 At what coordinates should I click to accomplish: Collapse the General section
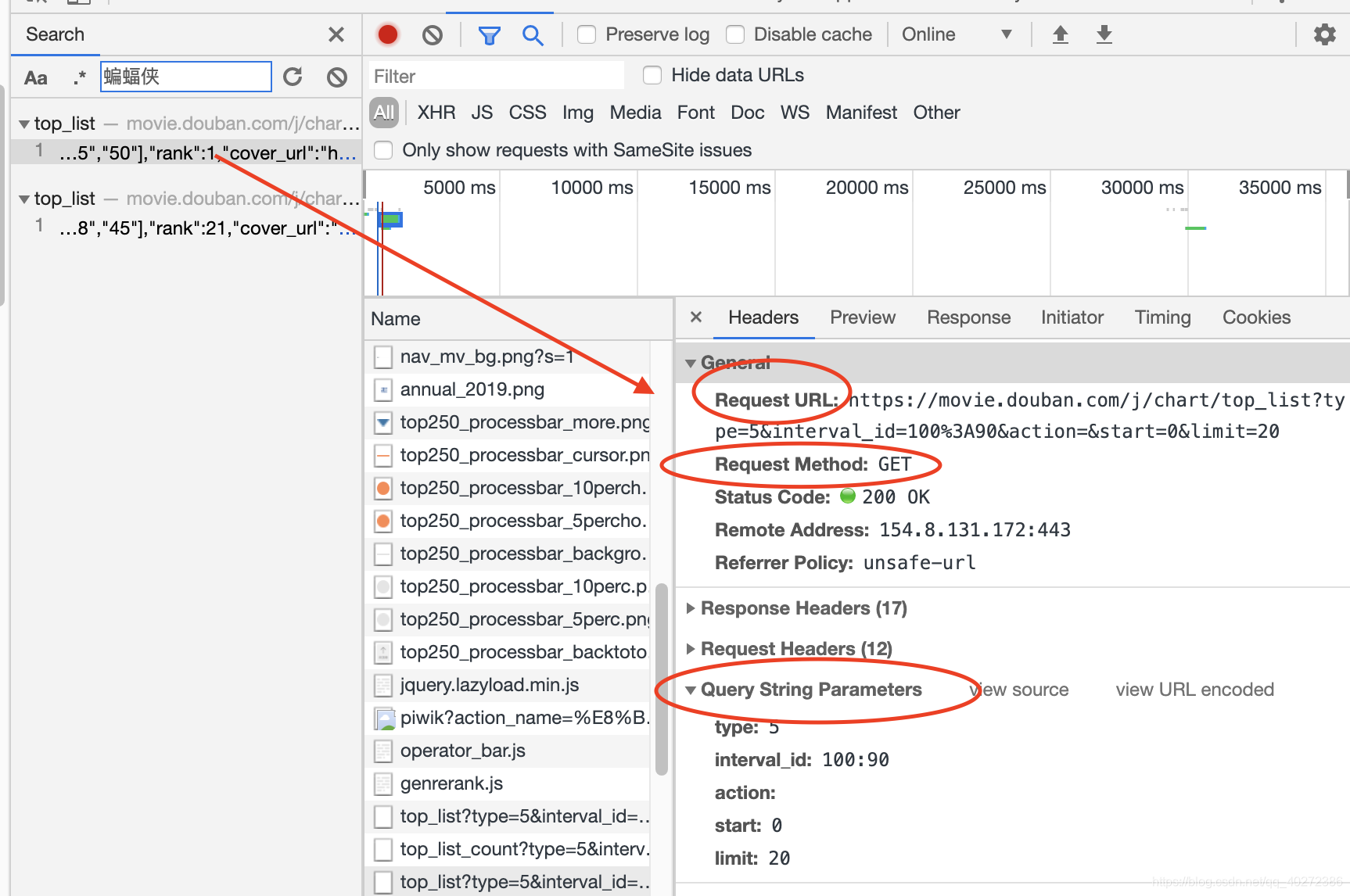click(691, 363)
